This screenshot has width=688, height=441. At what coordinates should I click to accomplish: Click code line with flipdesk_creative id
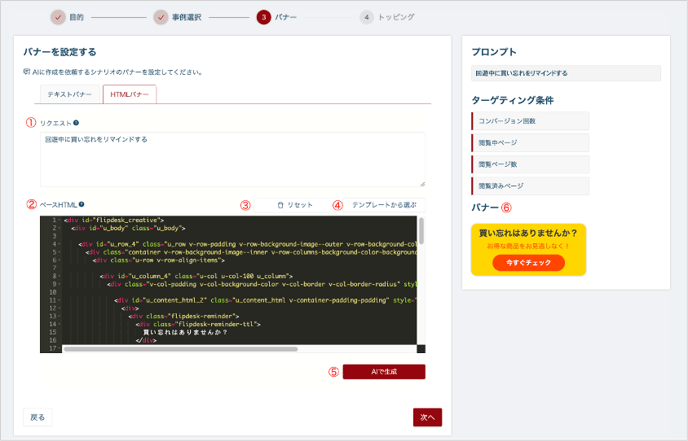[114, 220]
